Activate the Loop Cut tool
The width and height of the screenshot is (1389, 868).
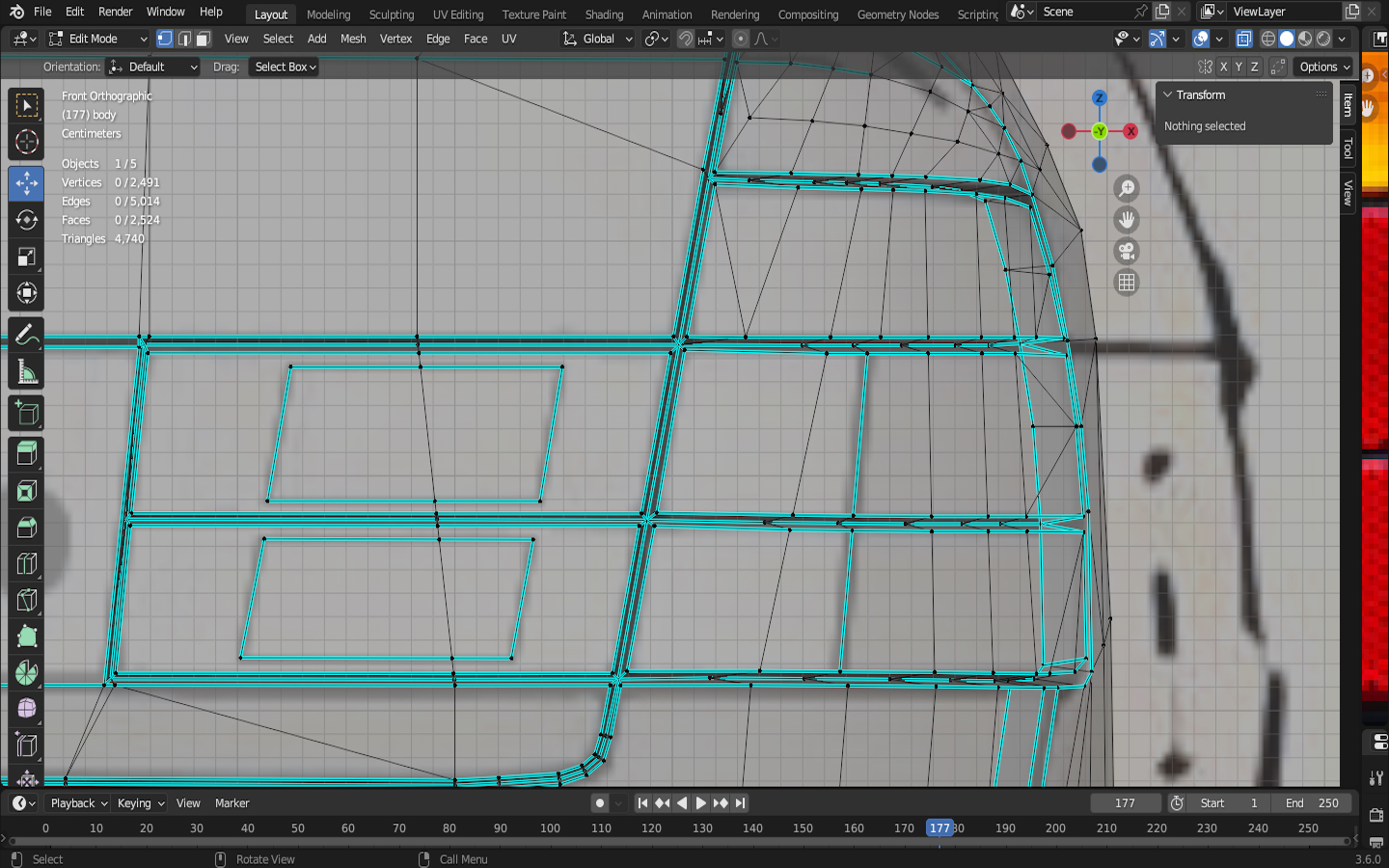(x=26, y=564)
